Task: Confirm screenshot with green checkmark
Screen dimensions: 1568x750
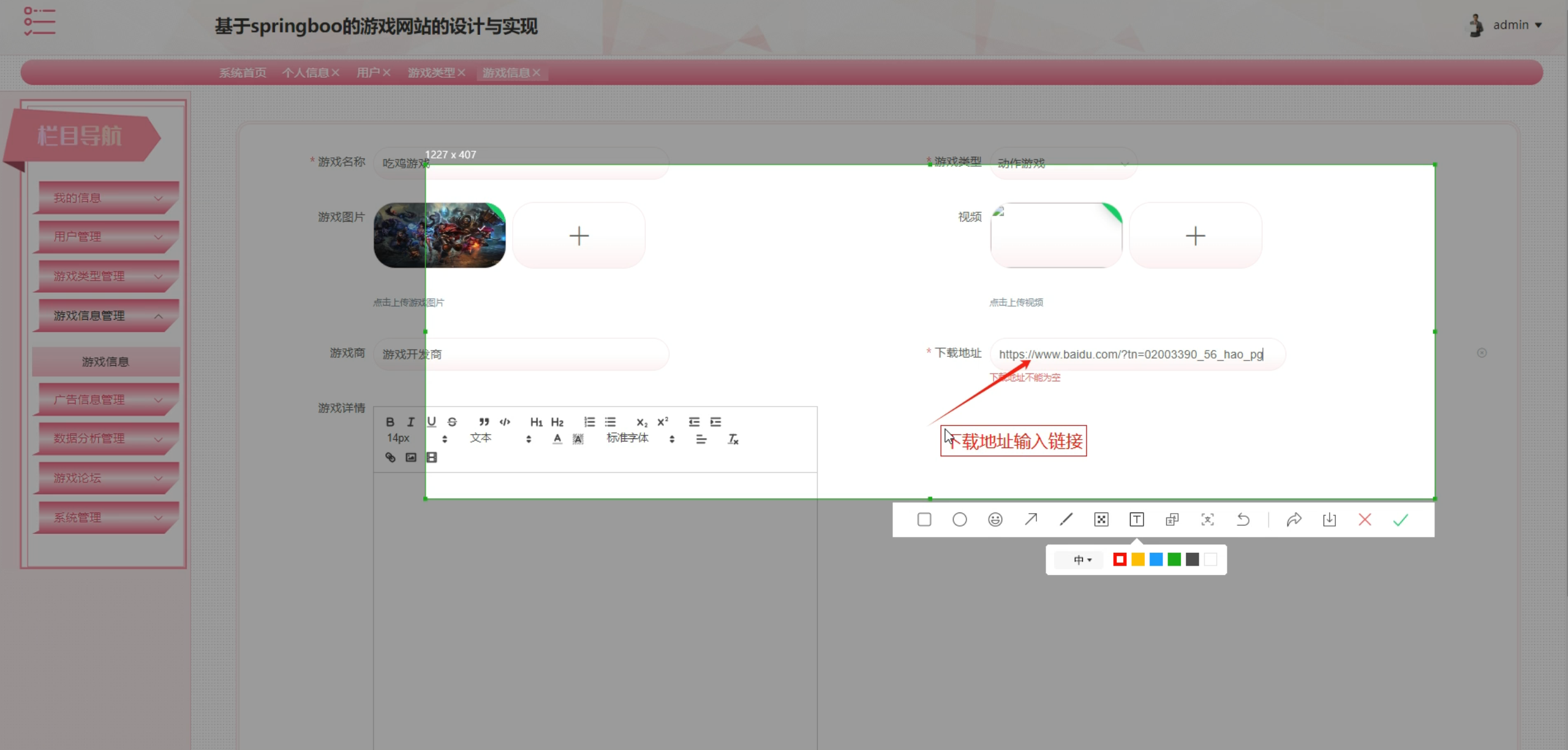Action: pos(1401,520)
